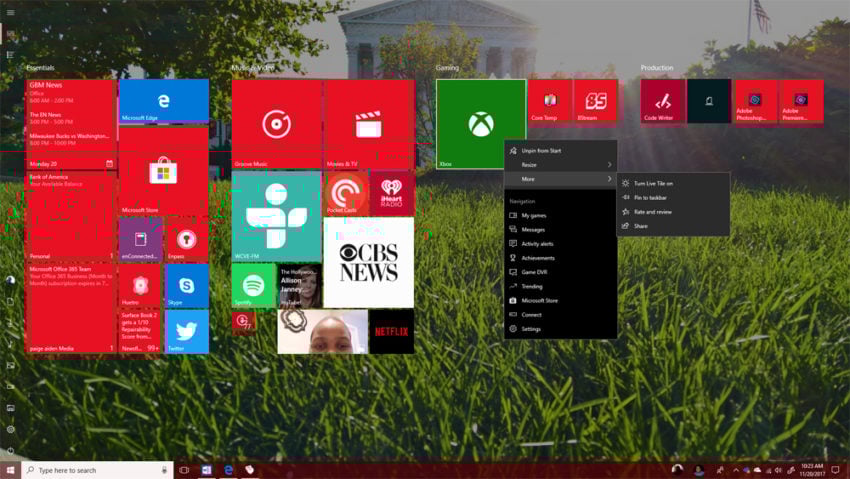The height and width of the screenshot is (479, 850).
Task: Open the Bank of America Personal mail tile
Action: click(x=71, y=217)
